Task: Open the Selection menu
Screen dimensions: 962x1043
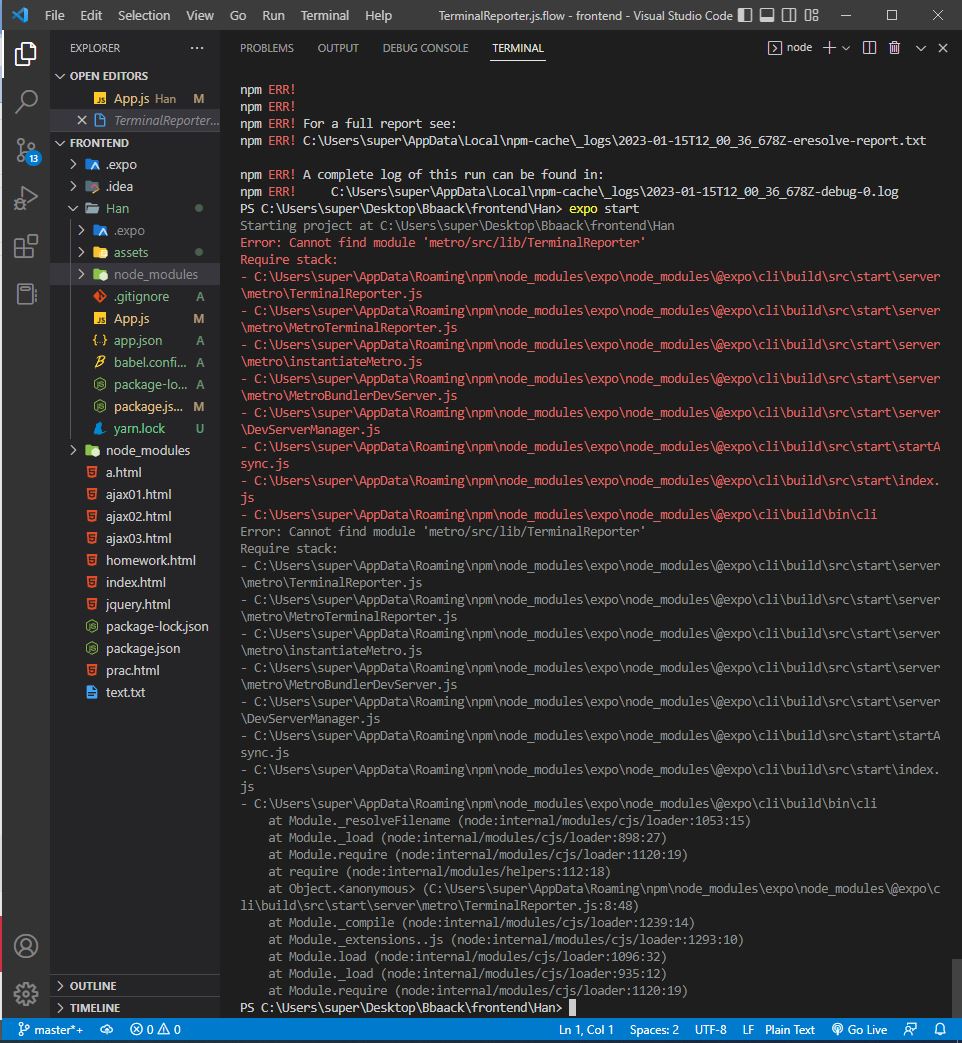Action: [x=144, y=15]
